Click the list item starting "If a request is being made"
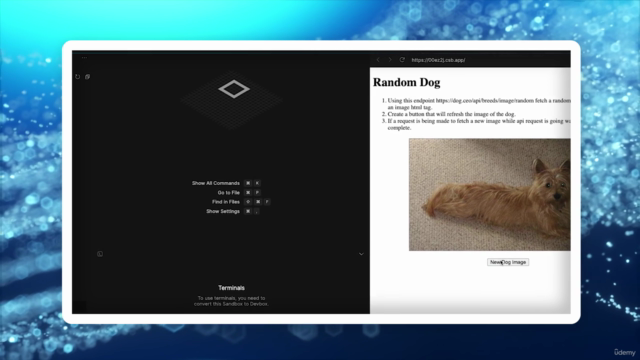The image size is (640, 360). coord(479,124)
